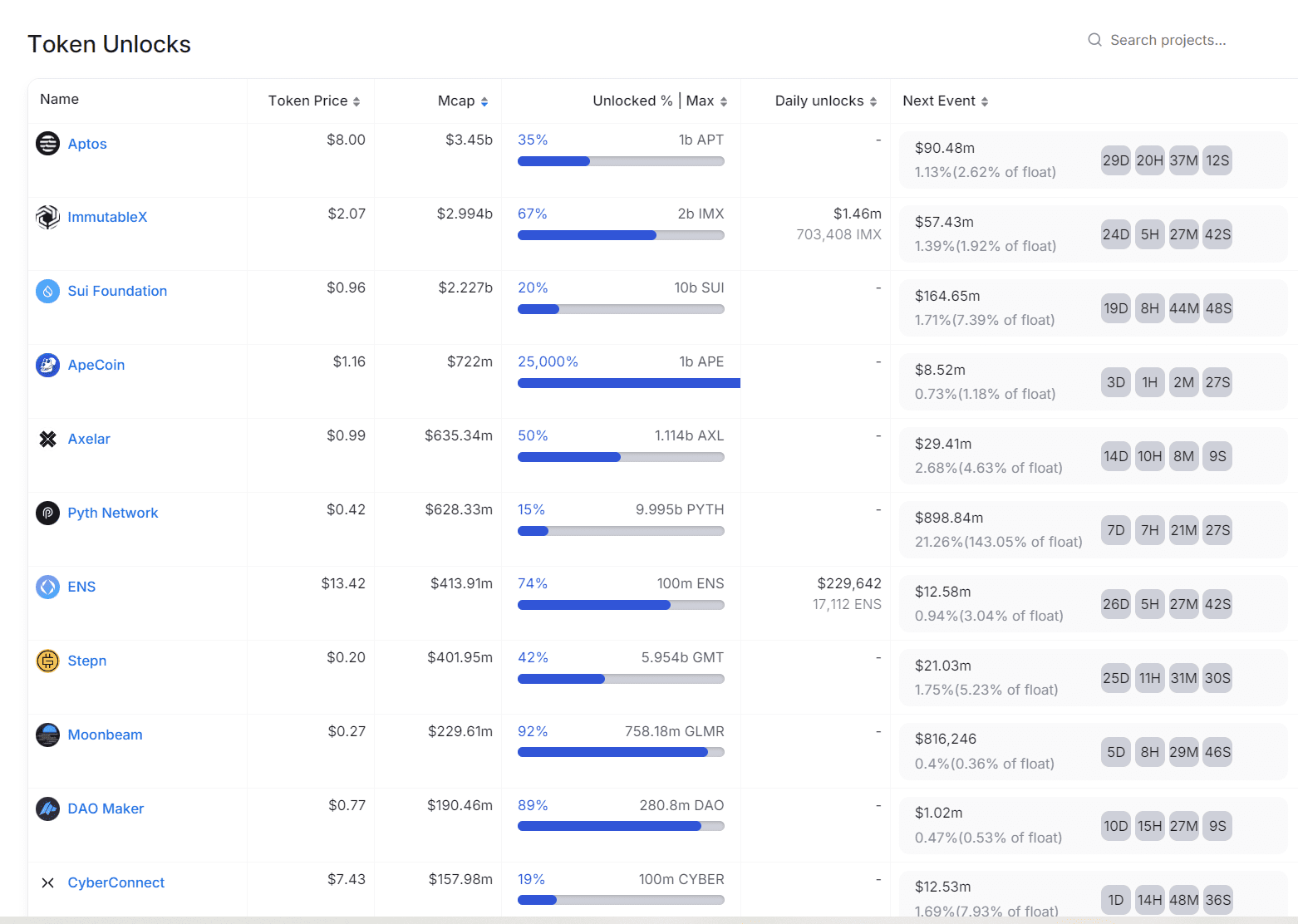Click the Pyth Network unlocked progress bar
1298x924 pixels.
coord(621,531)
